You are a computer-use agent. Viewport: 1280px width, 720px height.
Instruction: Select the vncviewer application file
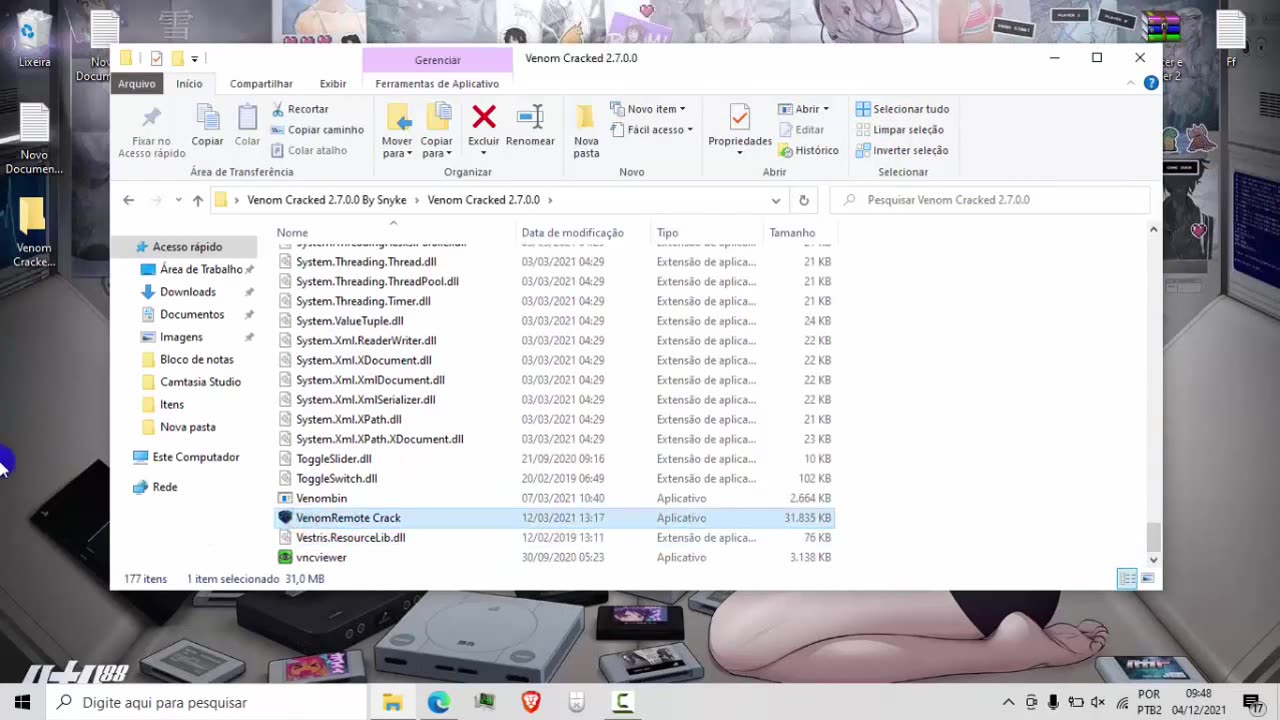pyautogui.click(x=554, y=557)
